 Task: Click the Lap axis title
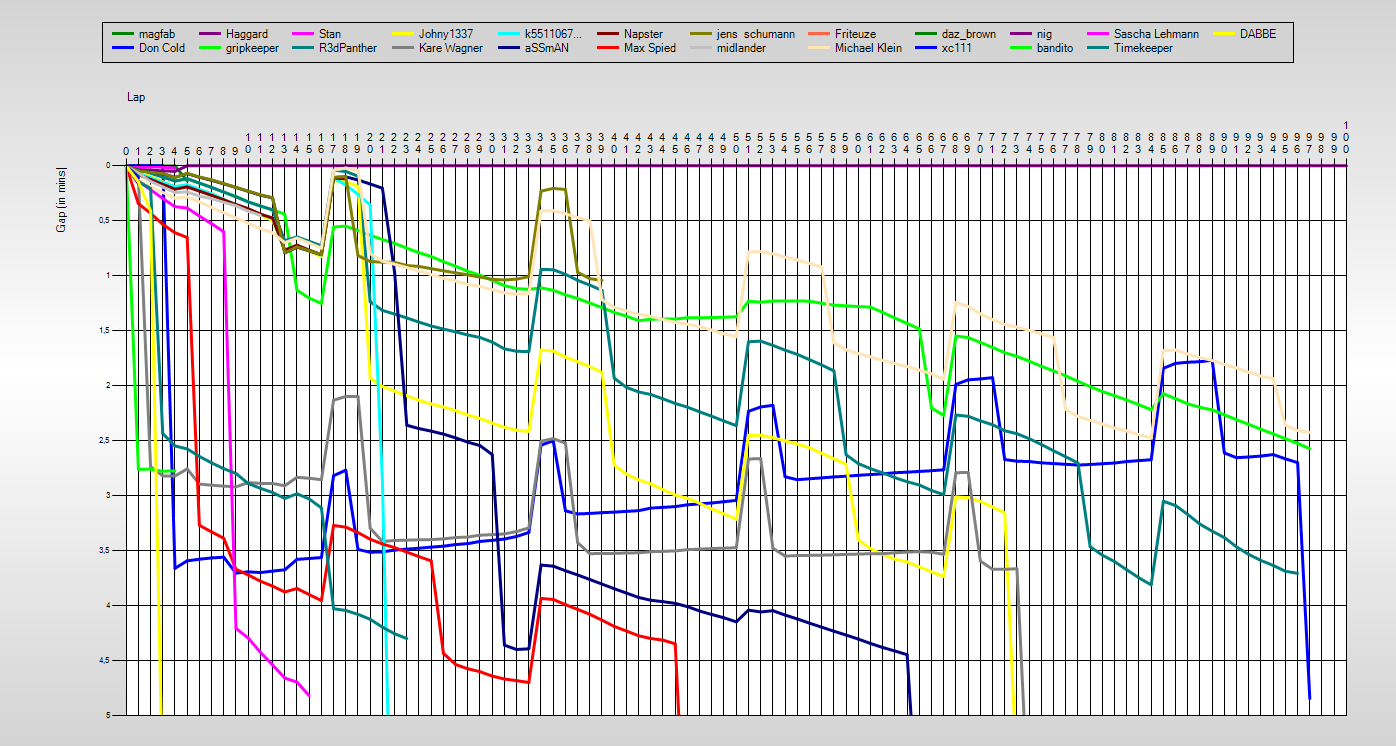click(x=136, y=97)
